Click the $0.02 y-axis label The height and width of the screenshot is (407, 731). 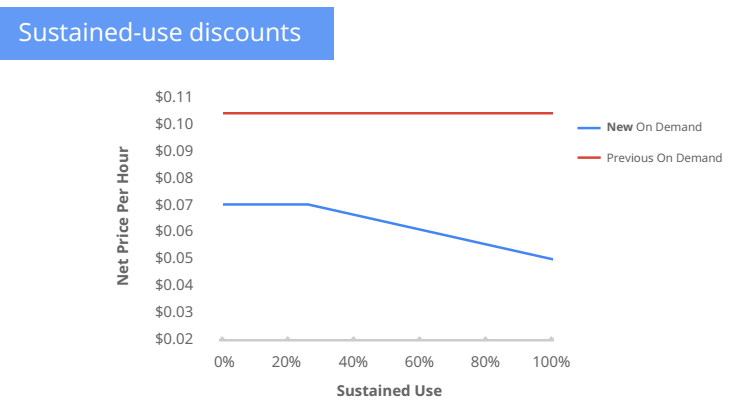173,339
